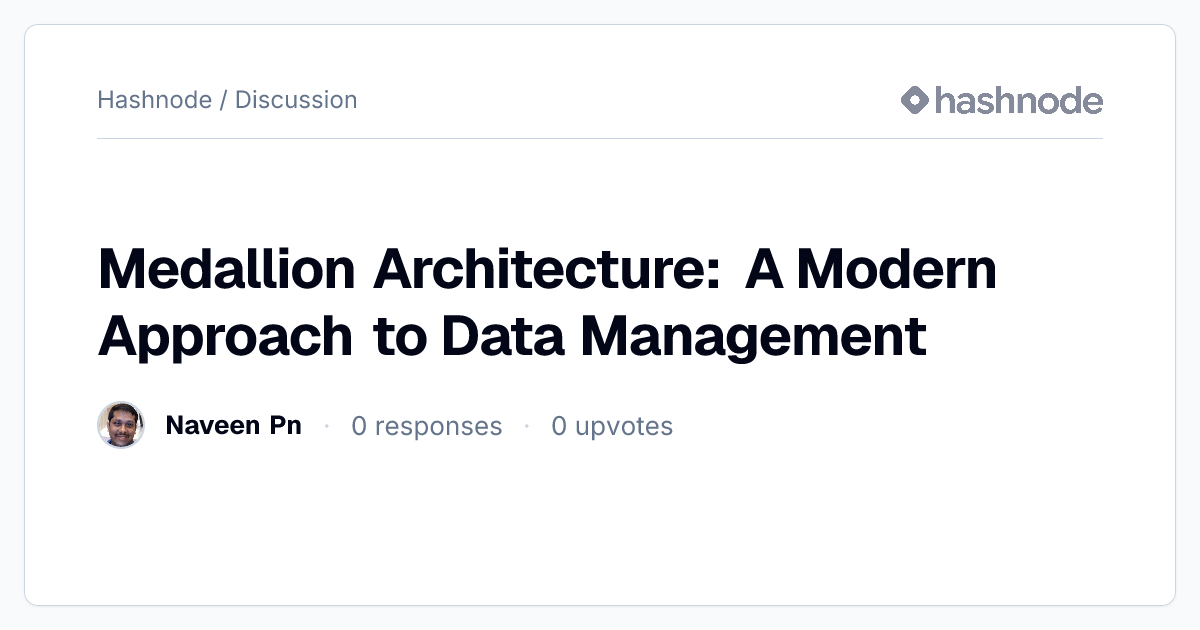Select the "Hashnode" breadcrumb text
1200x630 pixels.
pos(154,100)
